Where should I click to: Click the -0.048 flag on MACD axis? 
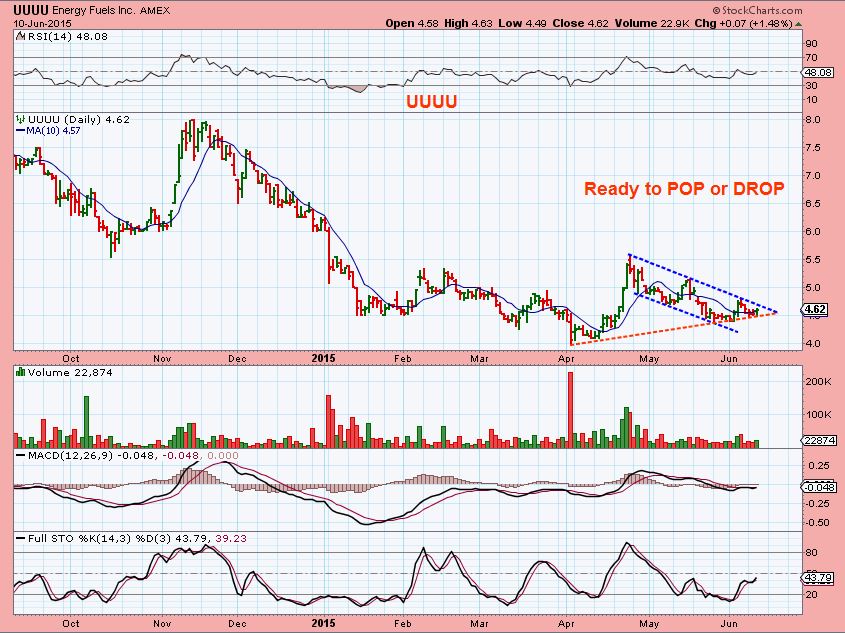tap(819, 487)
